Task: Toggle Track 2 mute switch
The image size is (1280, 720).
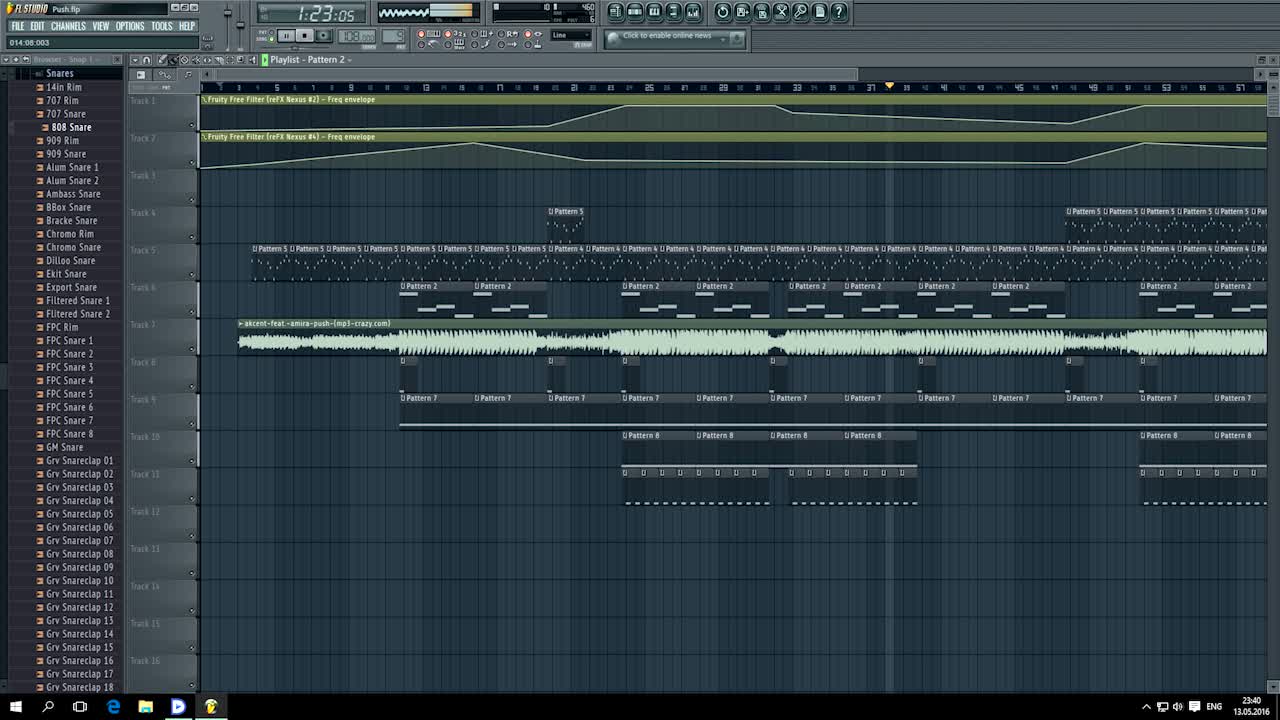Action: pyautogui.click(x=191, y=162)
